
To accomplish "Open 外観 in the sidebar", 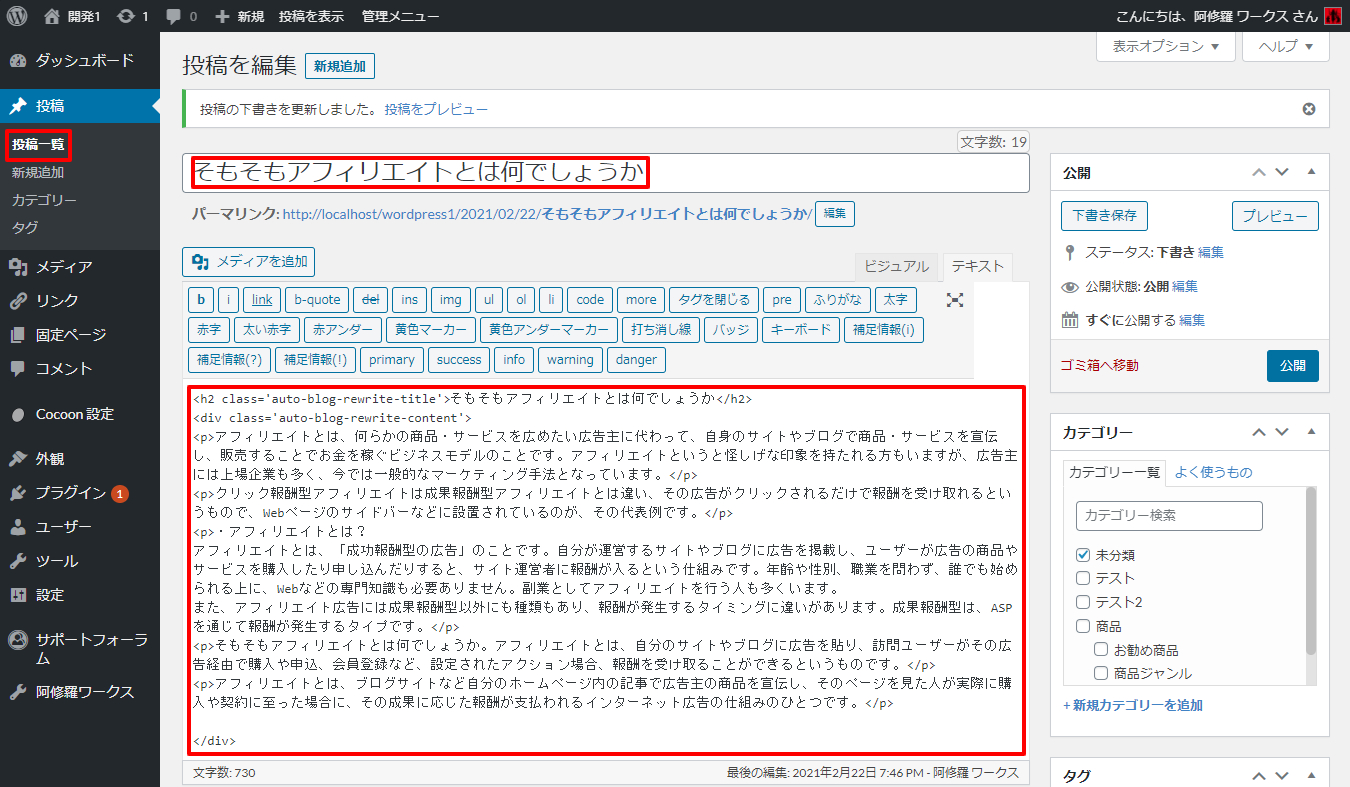I will pos(80,459).
